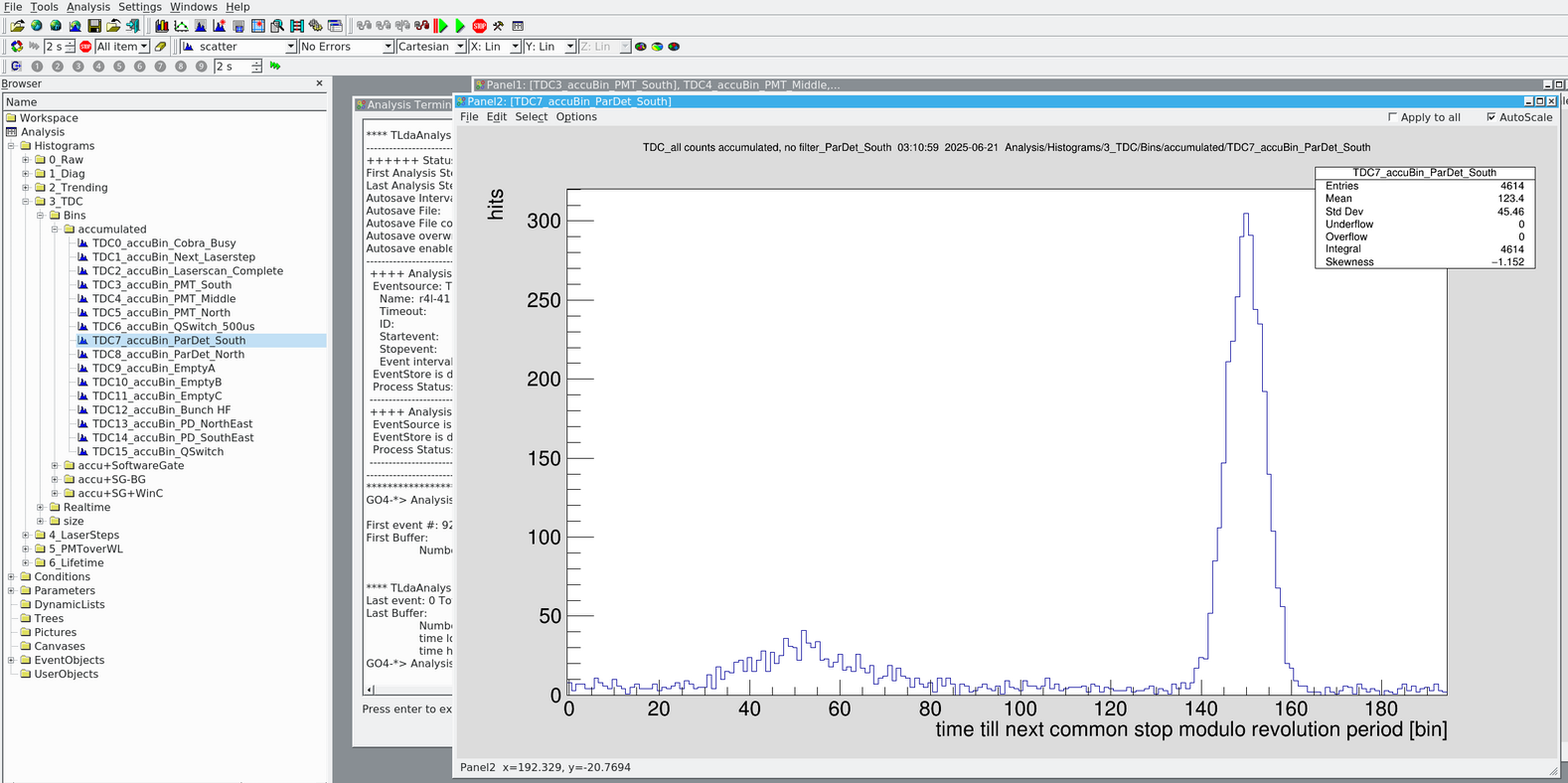Click the middle color palette oval icon
The height and width of the screenshot is (783, 1568).
pyautogui.click(x=657, y=47)
